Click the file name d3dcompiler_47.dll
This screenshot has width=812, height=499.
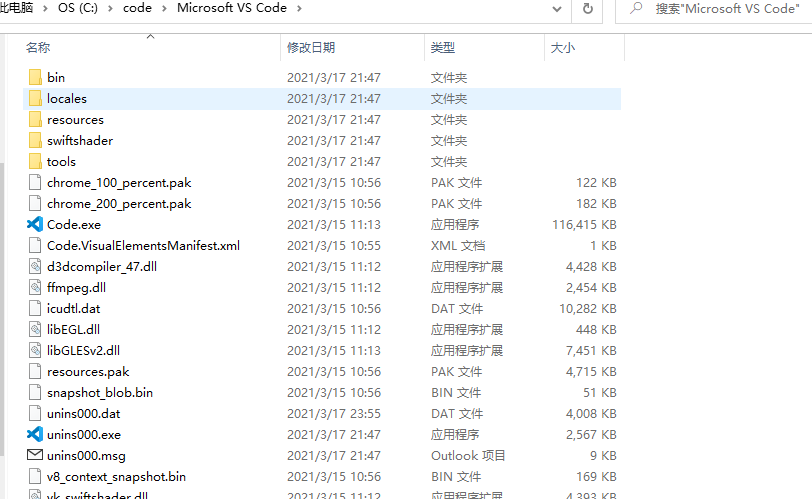102,267
